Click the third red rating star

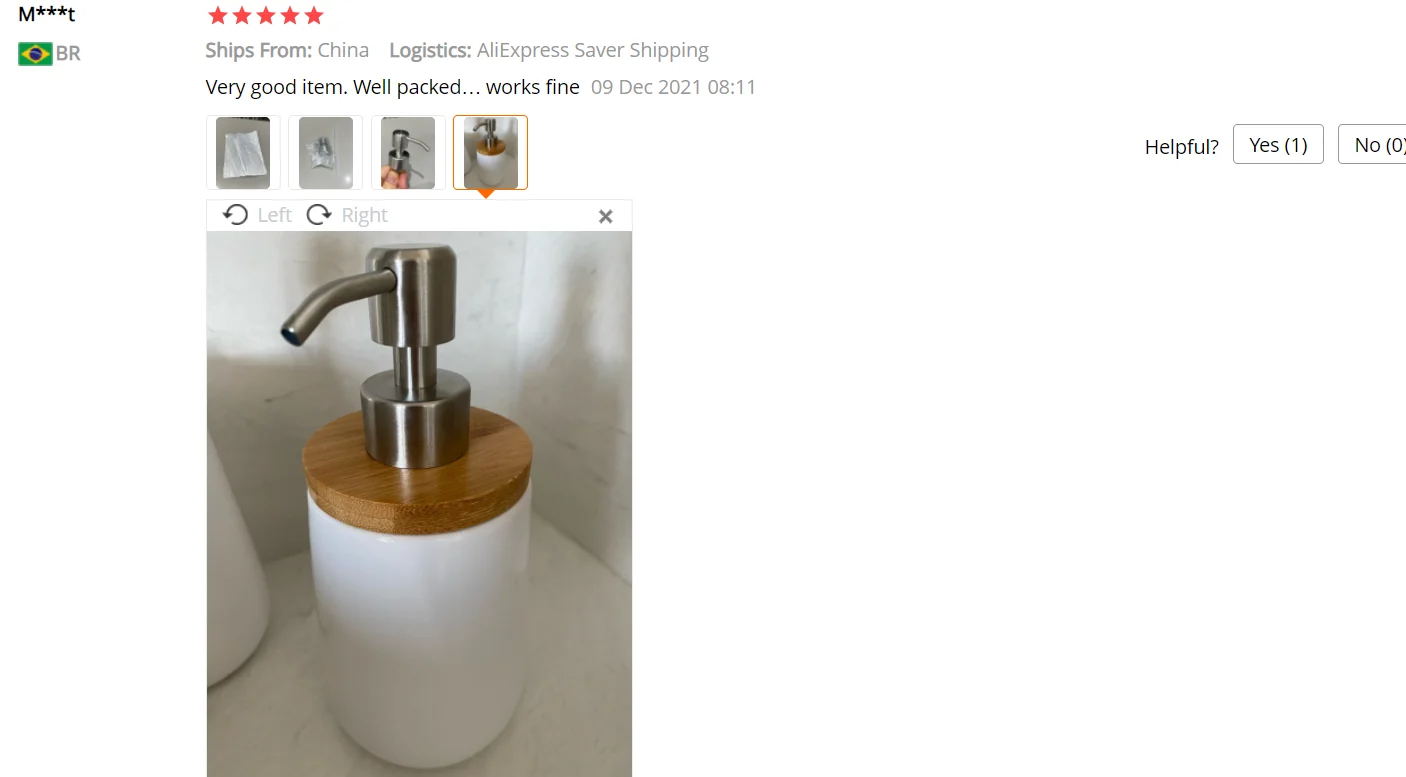pyautogui.click(x=266, y=15)
